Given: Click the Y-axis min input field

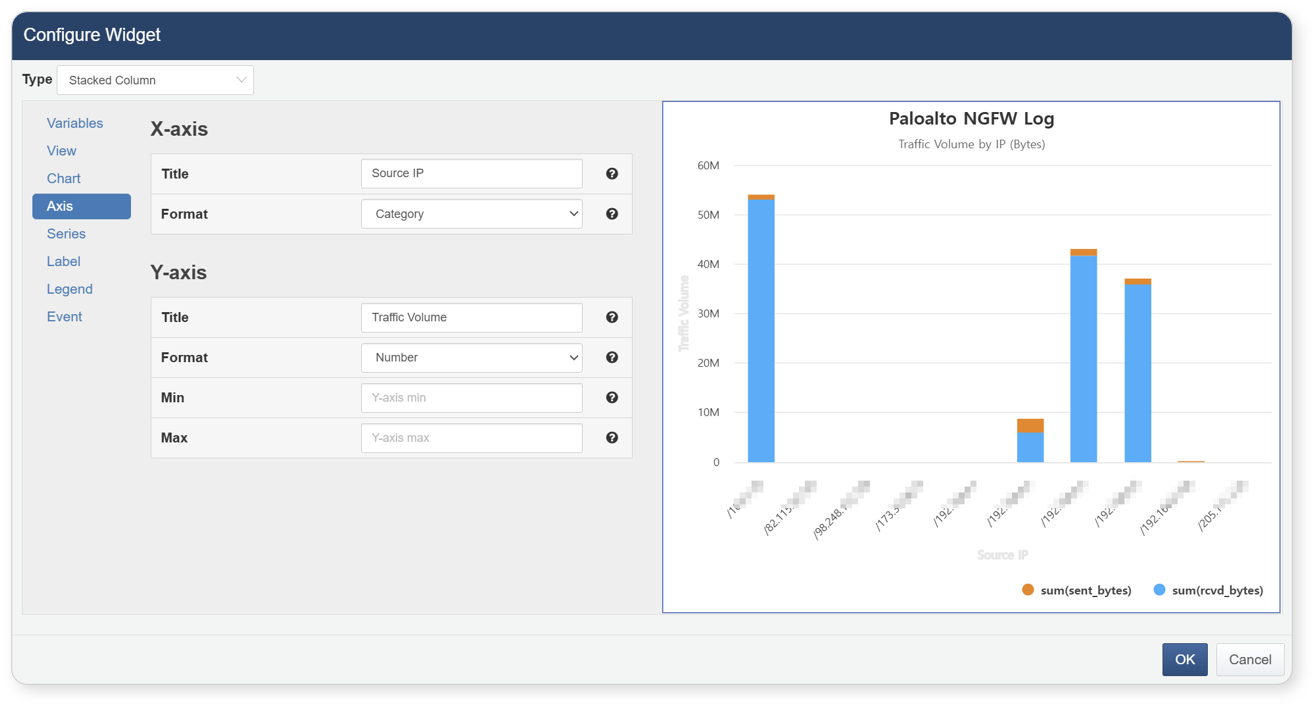Looking at the screenshot, I should 472,398.
